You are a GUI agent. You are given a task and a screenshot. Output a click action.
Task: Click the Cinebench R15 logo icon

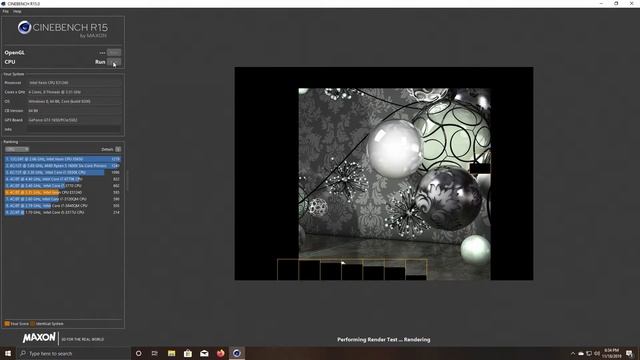pos(24,27)
